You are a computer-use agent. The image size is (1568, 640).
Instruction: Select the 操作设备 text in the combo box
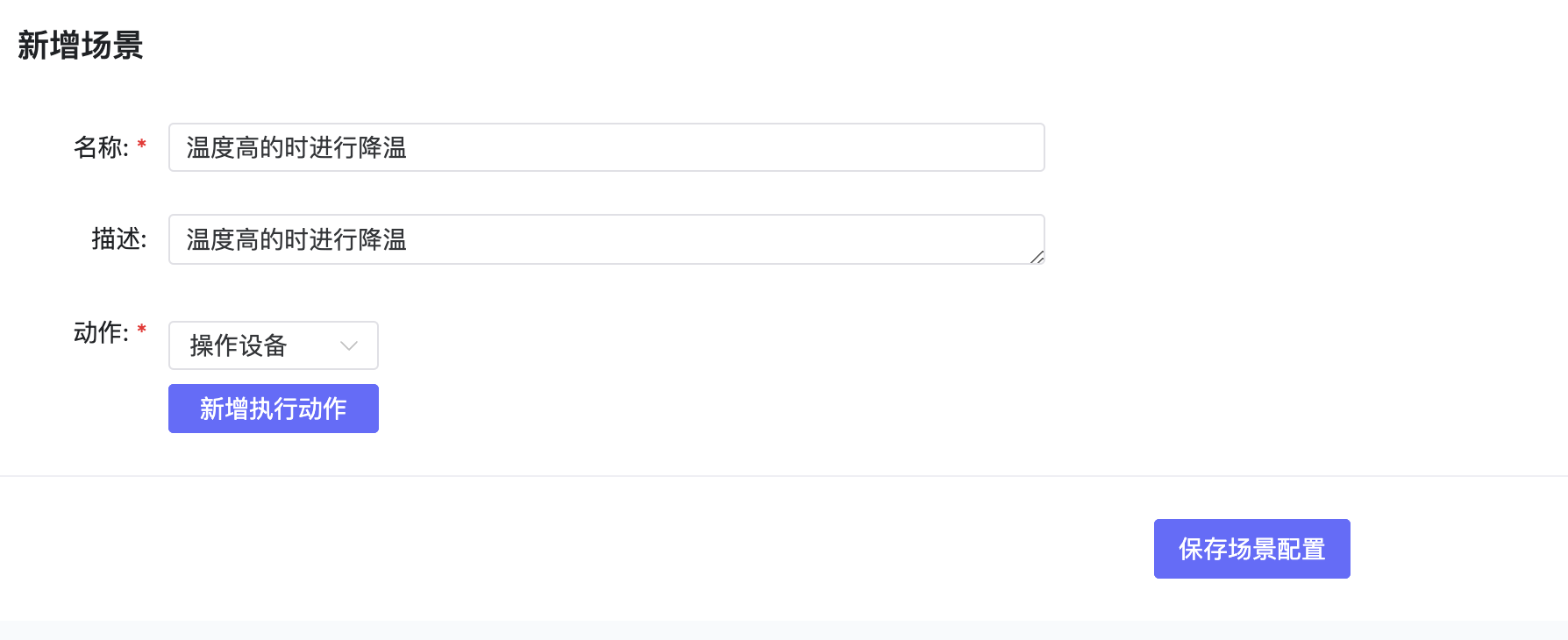[239, 345]
